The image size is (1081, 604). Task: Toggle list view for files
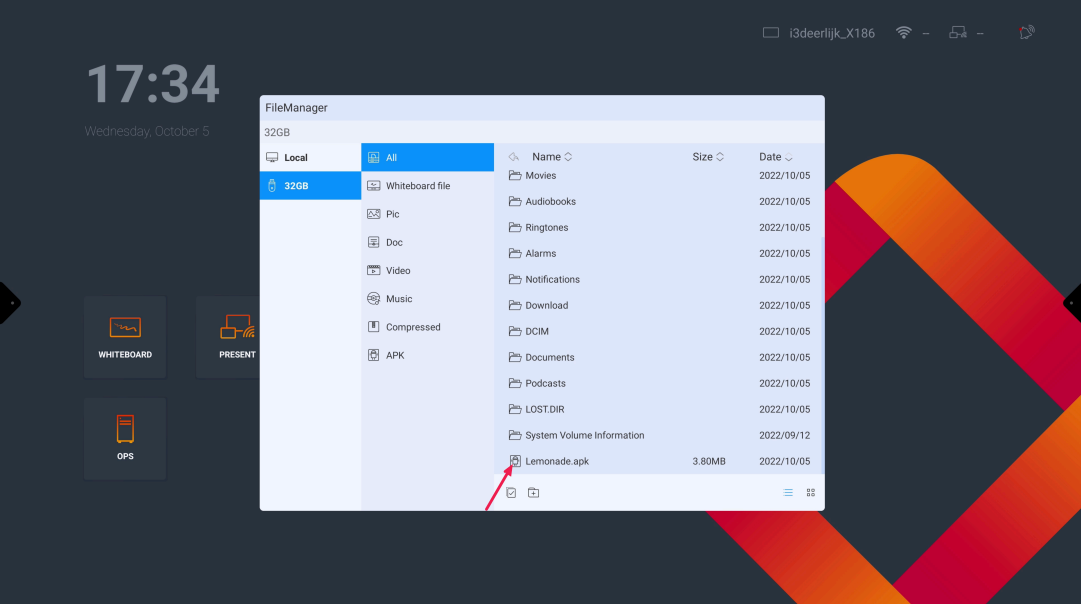[788, 492]
